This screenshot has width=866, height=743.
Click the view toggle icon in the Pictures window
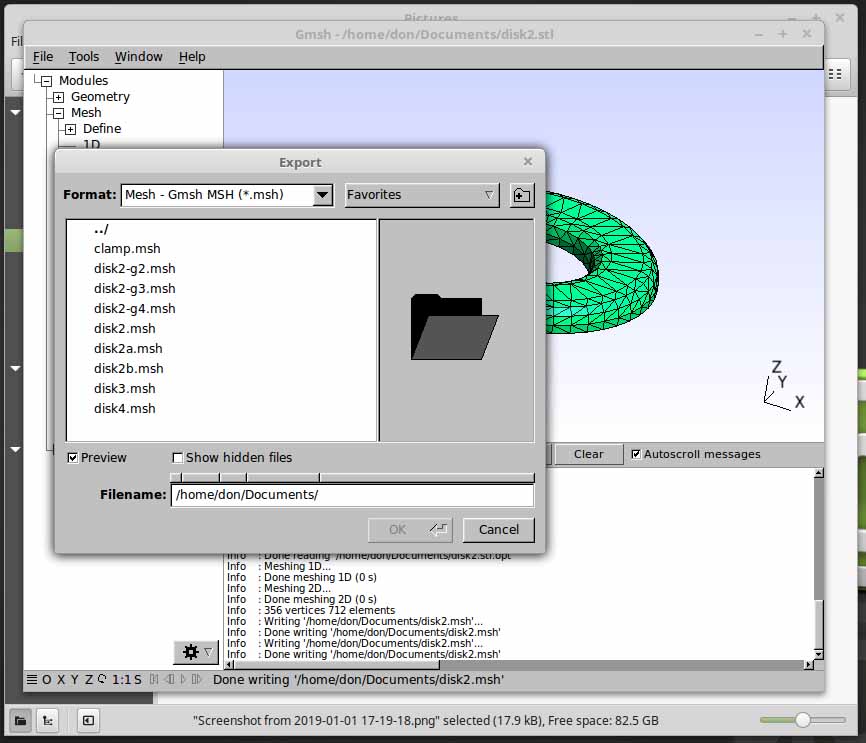click(x=835, y=74)
